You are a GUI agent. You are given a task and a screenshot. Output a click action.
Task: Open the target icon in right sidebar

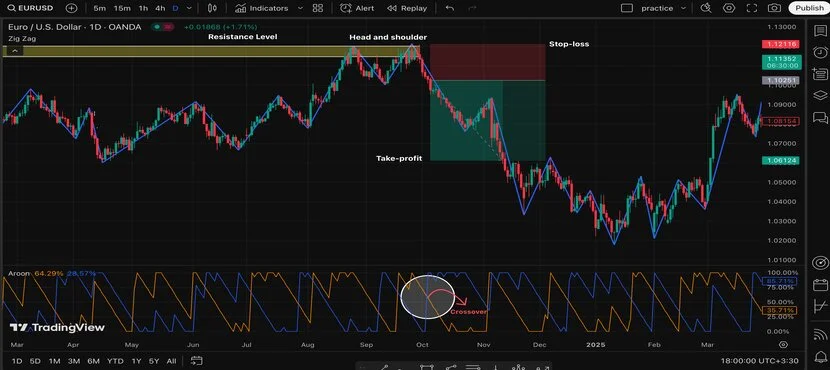820,263
